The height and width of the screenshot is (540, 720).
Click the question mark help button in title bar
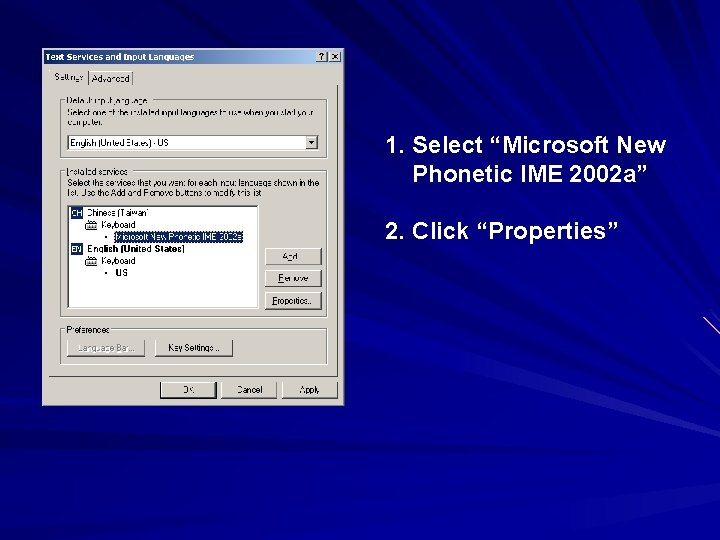coord(322,56)
